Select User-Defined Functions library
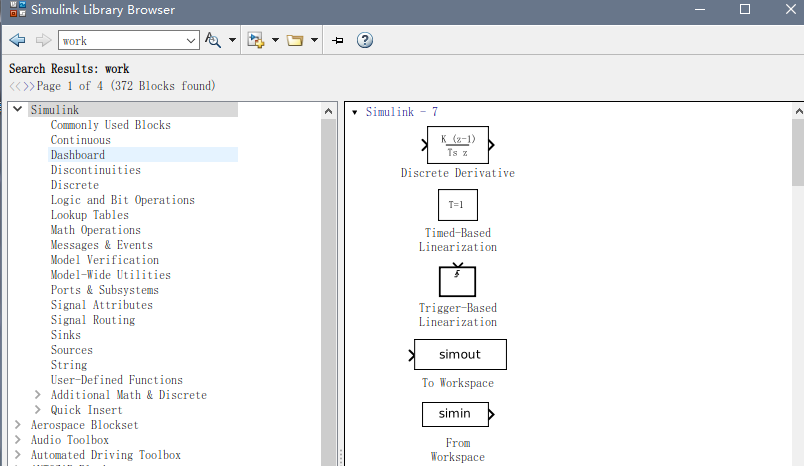 pyautogui.click(x=117, y=380)
